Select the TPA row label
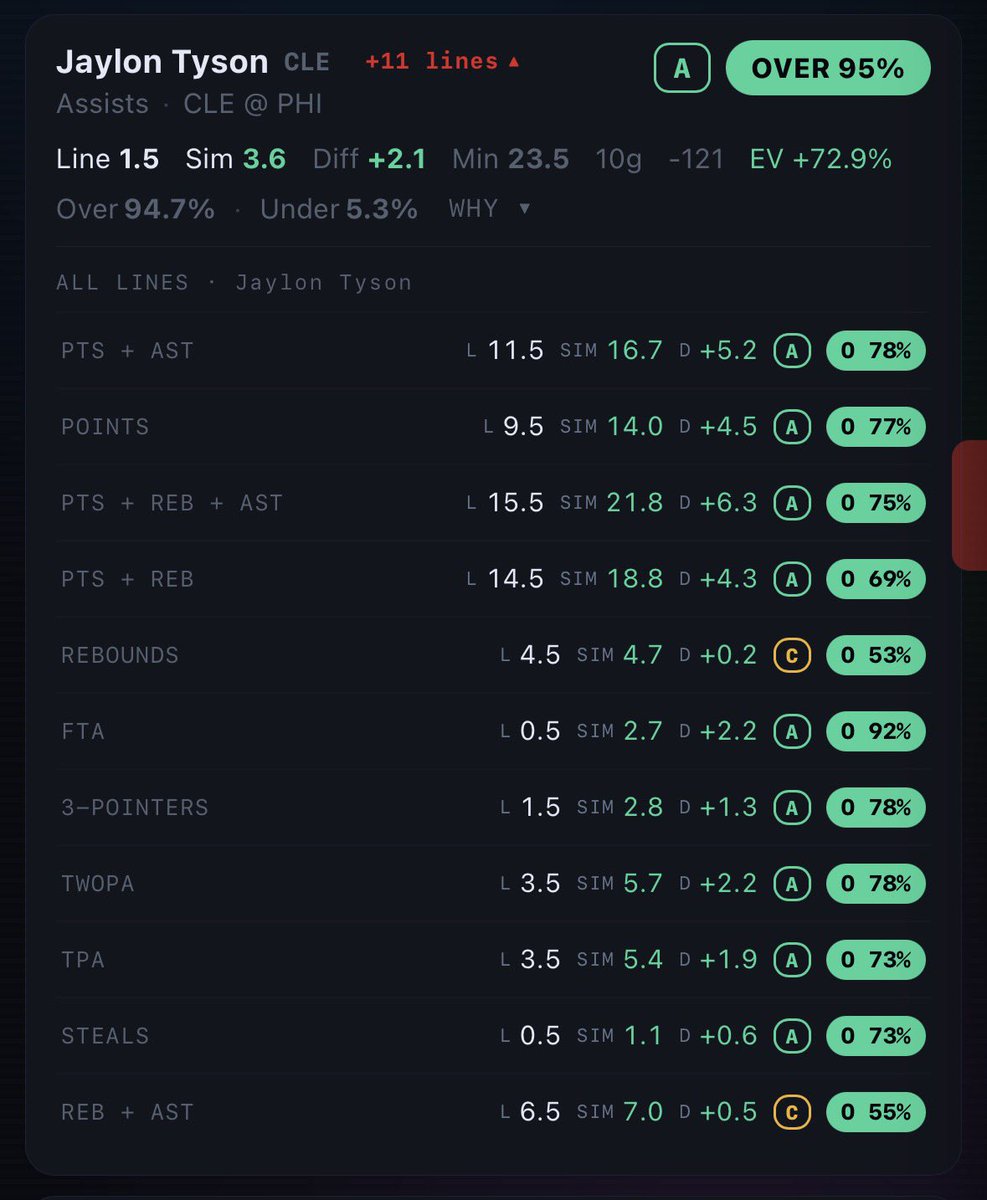 coord(83,960)
